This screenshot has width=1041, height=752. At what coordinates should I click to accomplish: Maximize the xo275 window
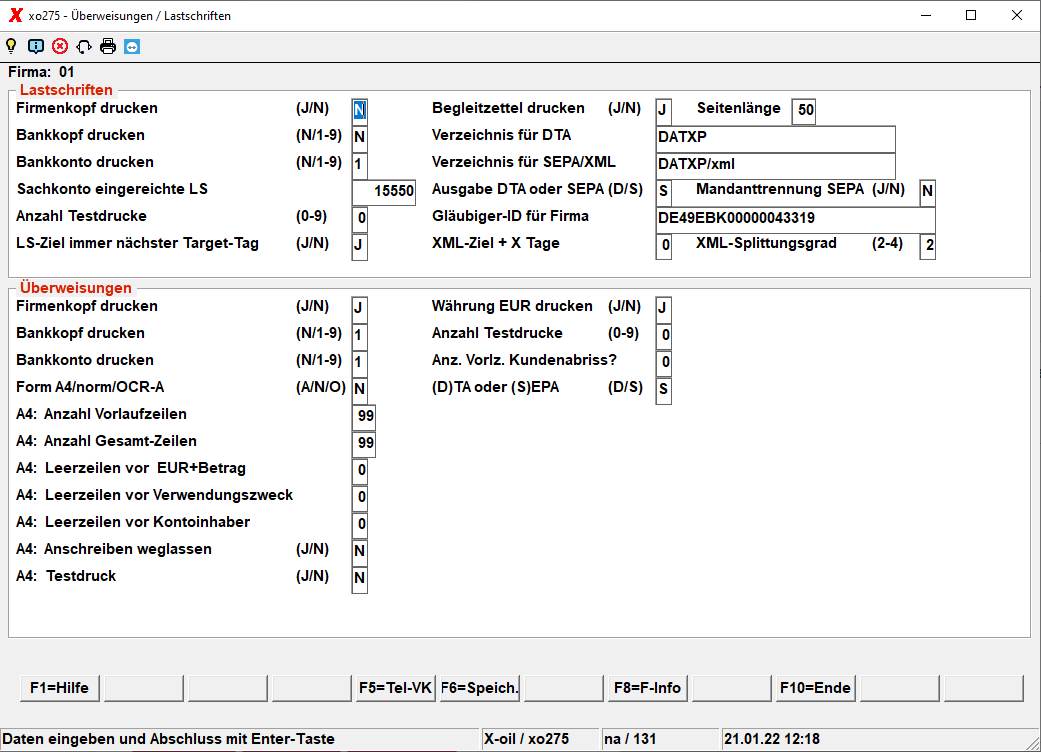(971, 15)
